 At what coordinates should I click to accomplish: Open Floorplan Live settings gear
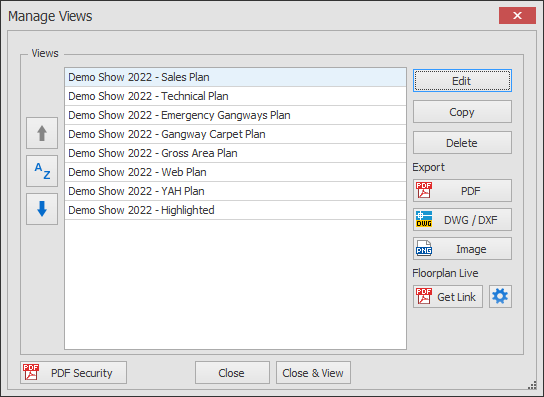point(500,296)
